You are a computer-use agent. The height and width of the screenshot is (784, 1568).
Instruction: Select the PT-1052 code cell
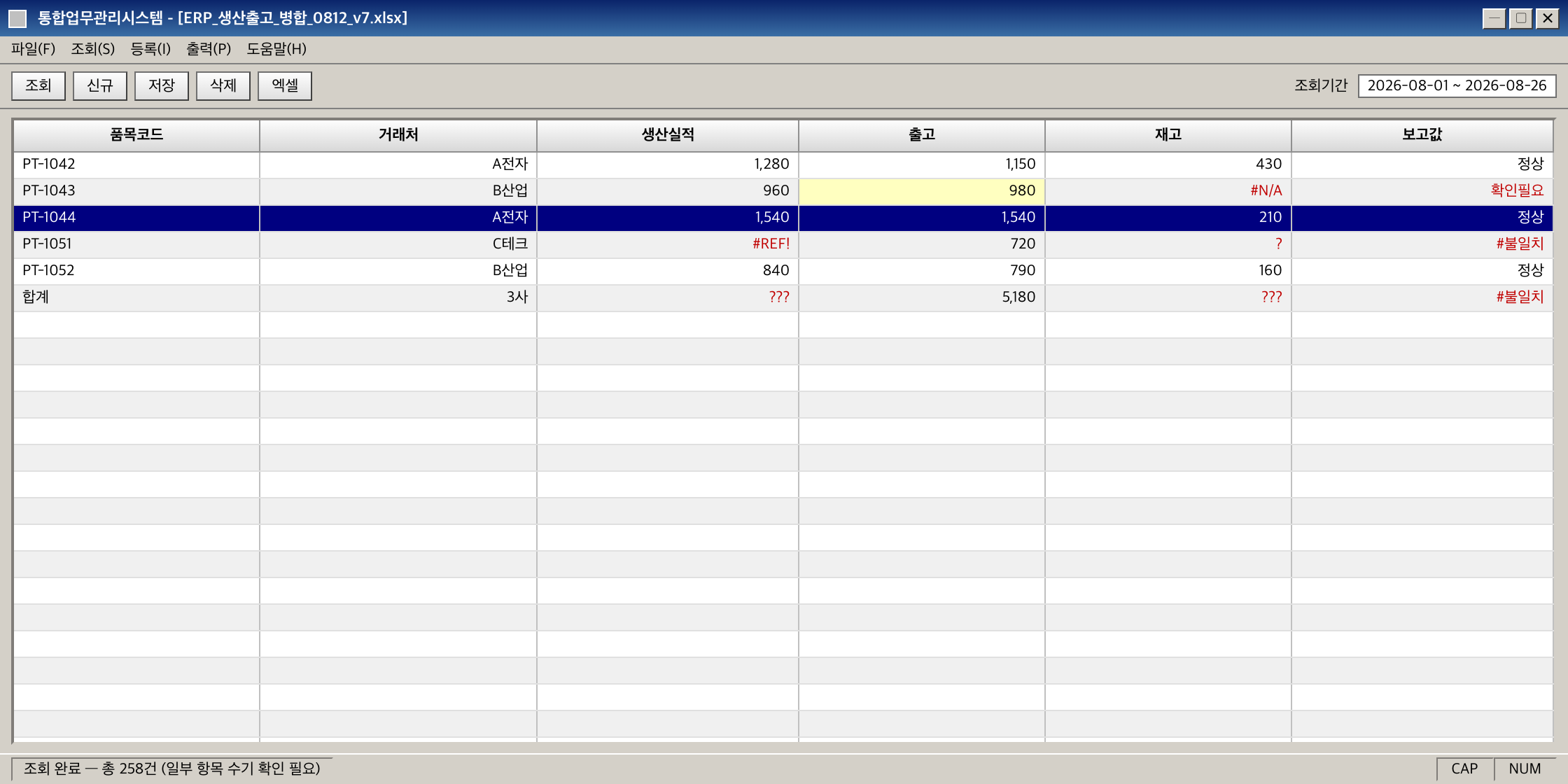[x=136, y=271]
